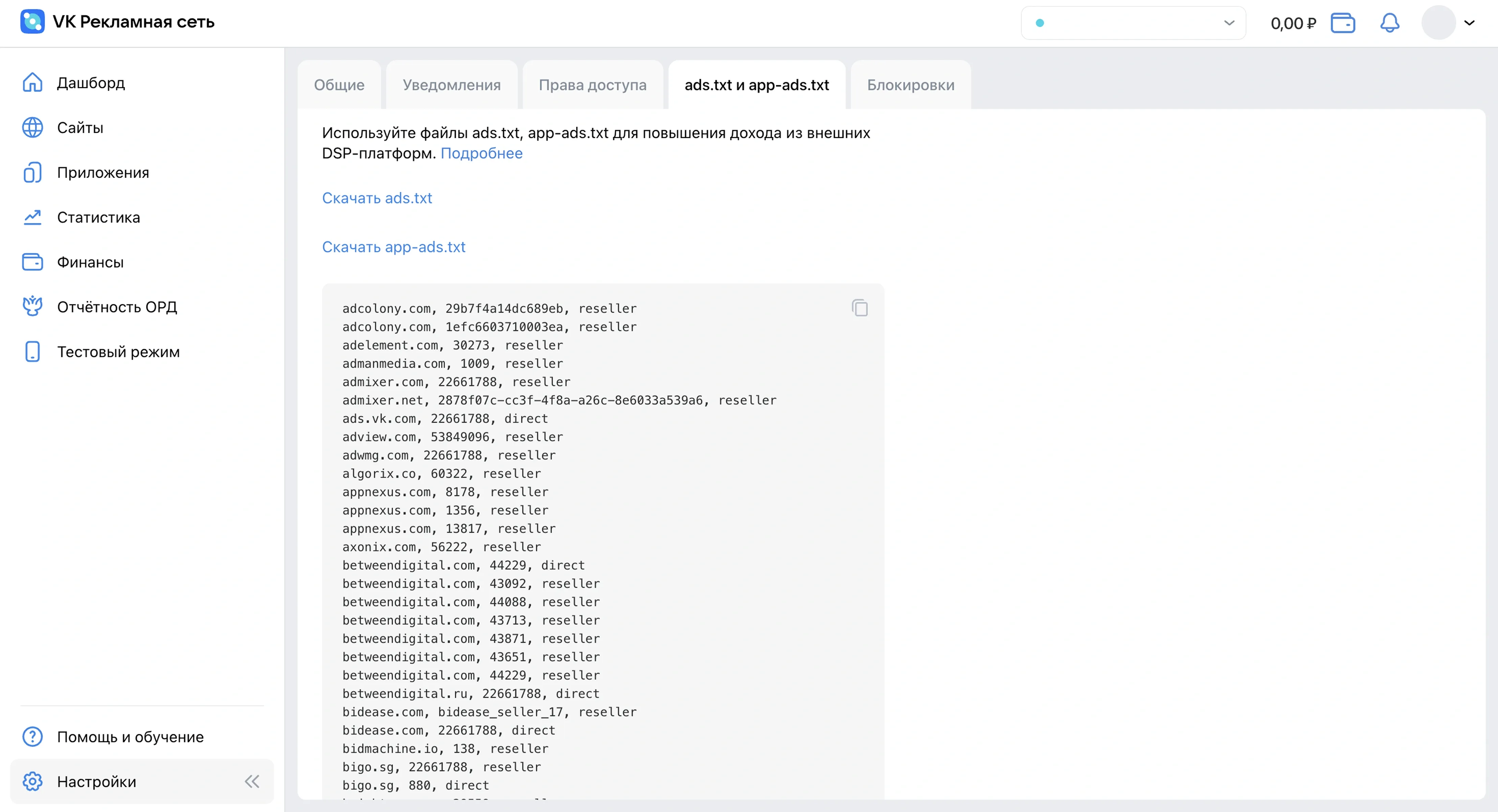
Task: Open the Дашборд home icon
Action: (33, 83)
